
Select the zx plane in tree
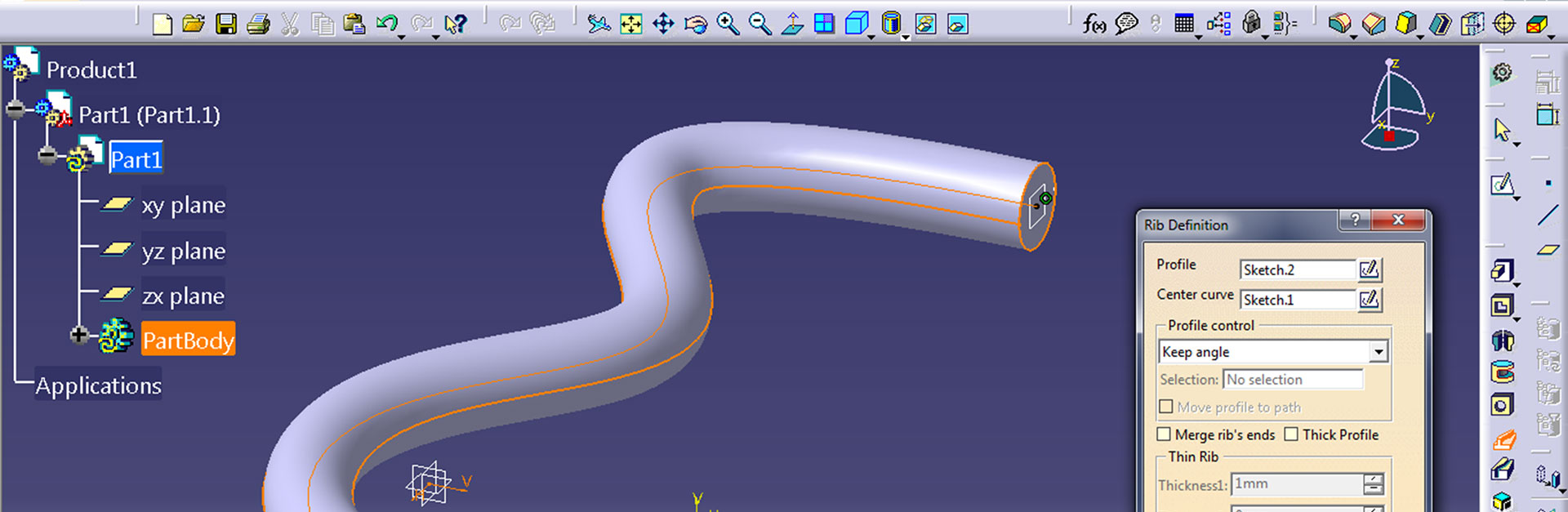pyautogui.click(x=183, y=296)
